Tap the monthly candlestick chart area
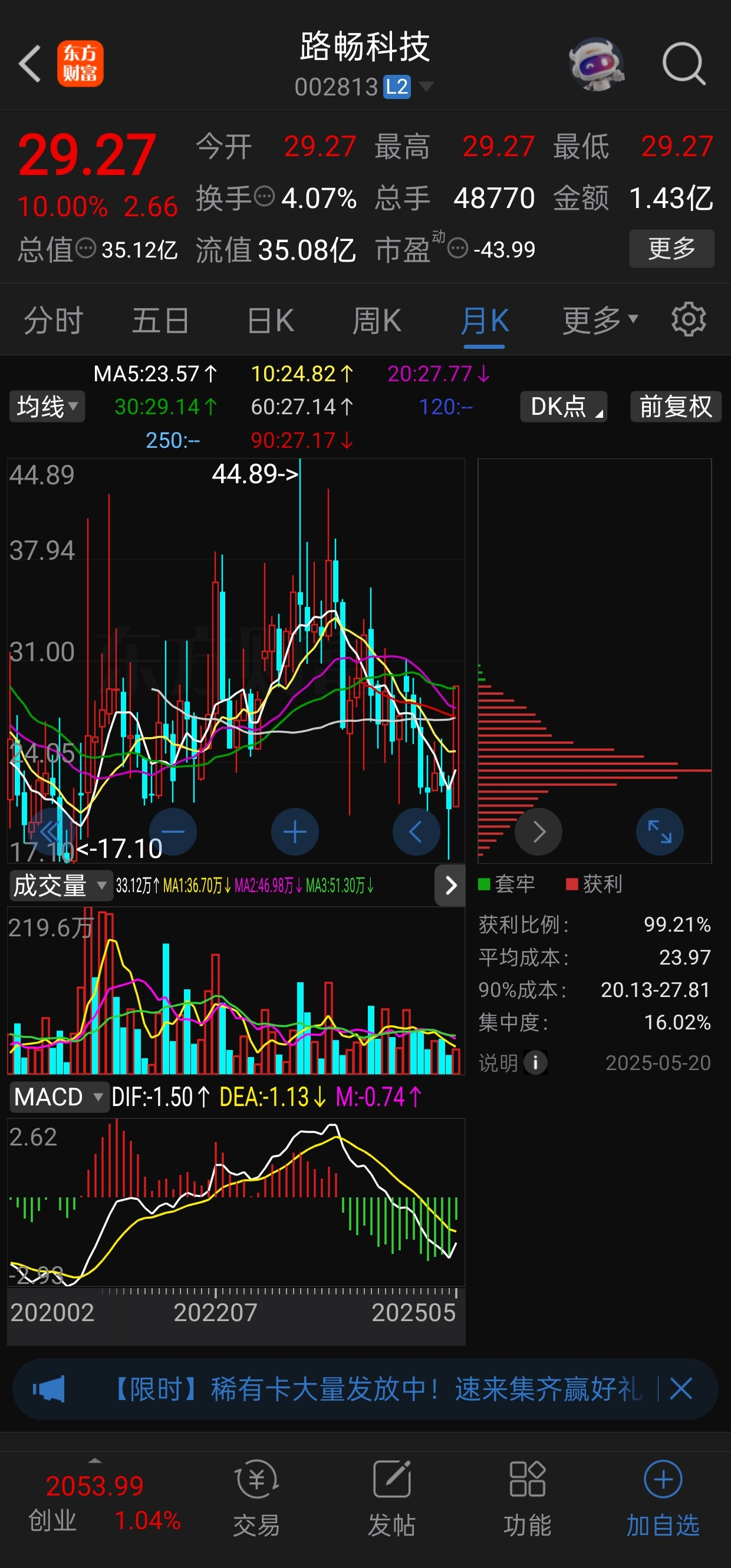731x1568 pixels. click(236, 661)
